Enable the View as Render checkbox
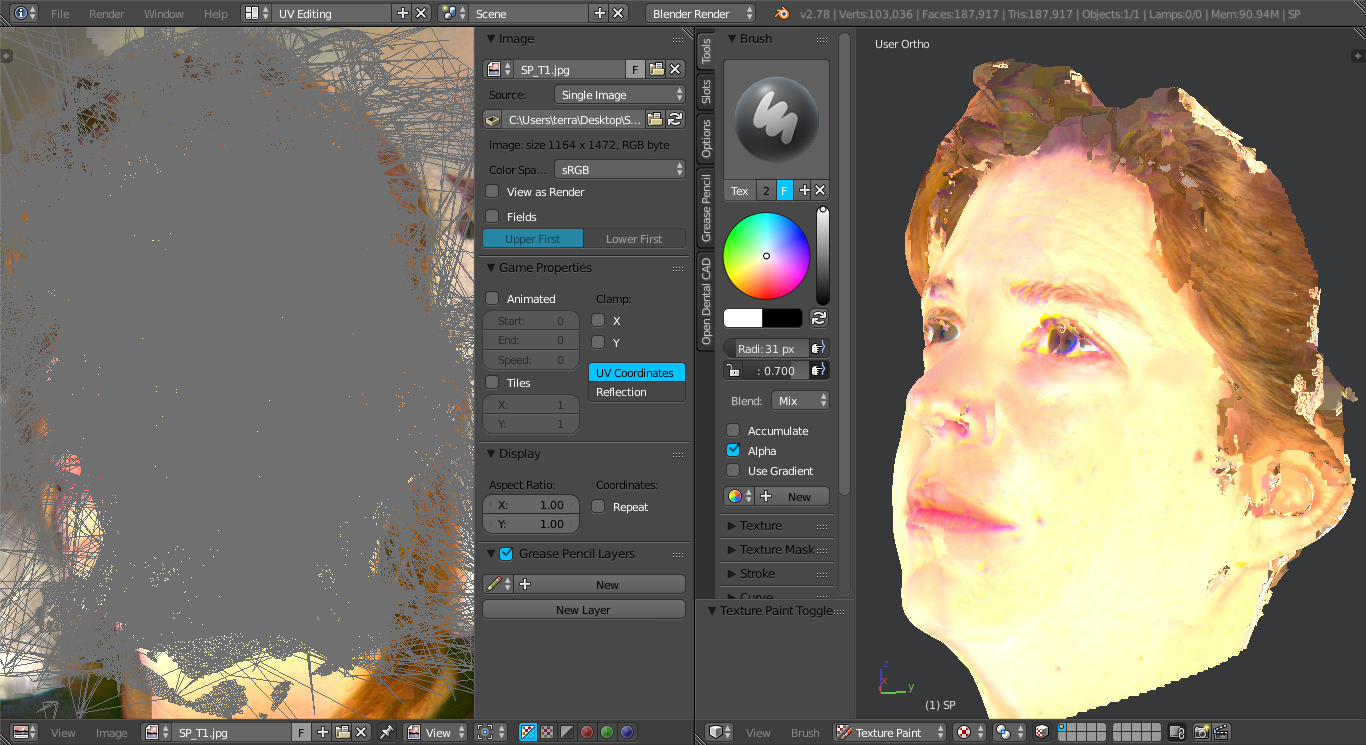Viewport: 1366px width, 745px height. [492, 192]
